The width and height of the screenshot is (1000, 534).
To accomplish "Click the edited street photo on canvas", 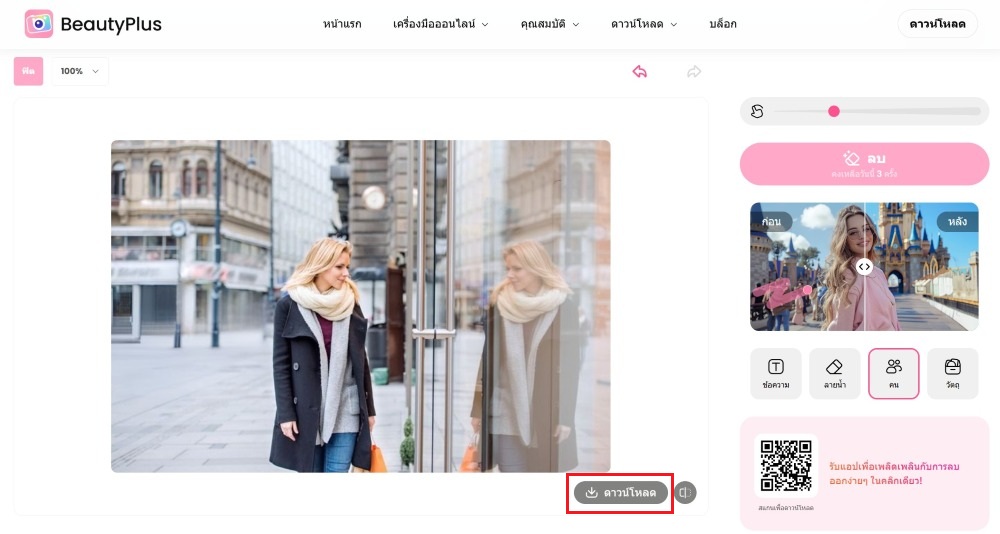I will (360, 306).
